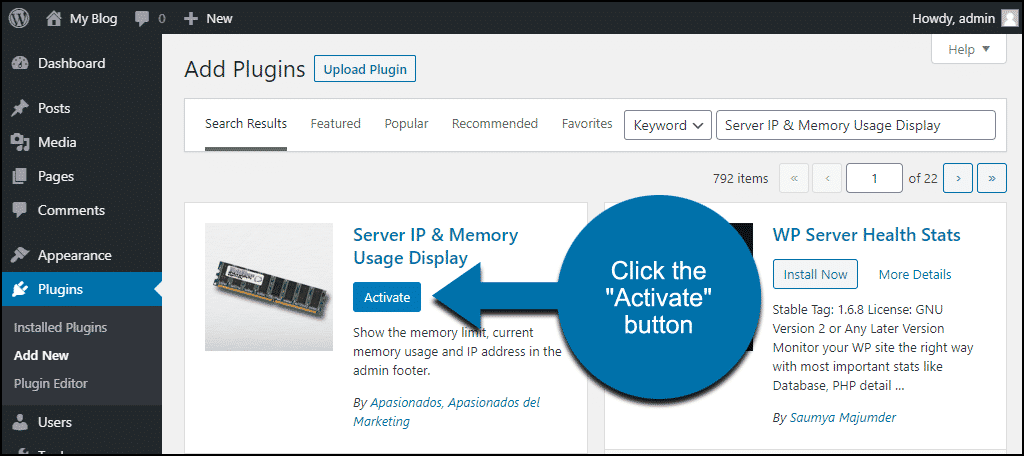Click the Users person icon
This screenshot has height=456, width=1024.
[x=20, y=423]
